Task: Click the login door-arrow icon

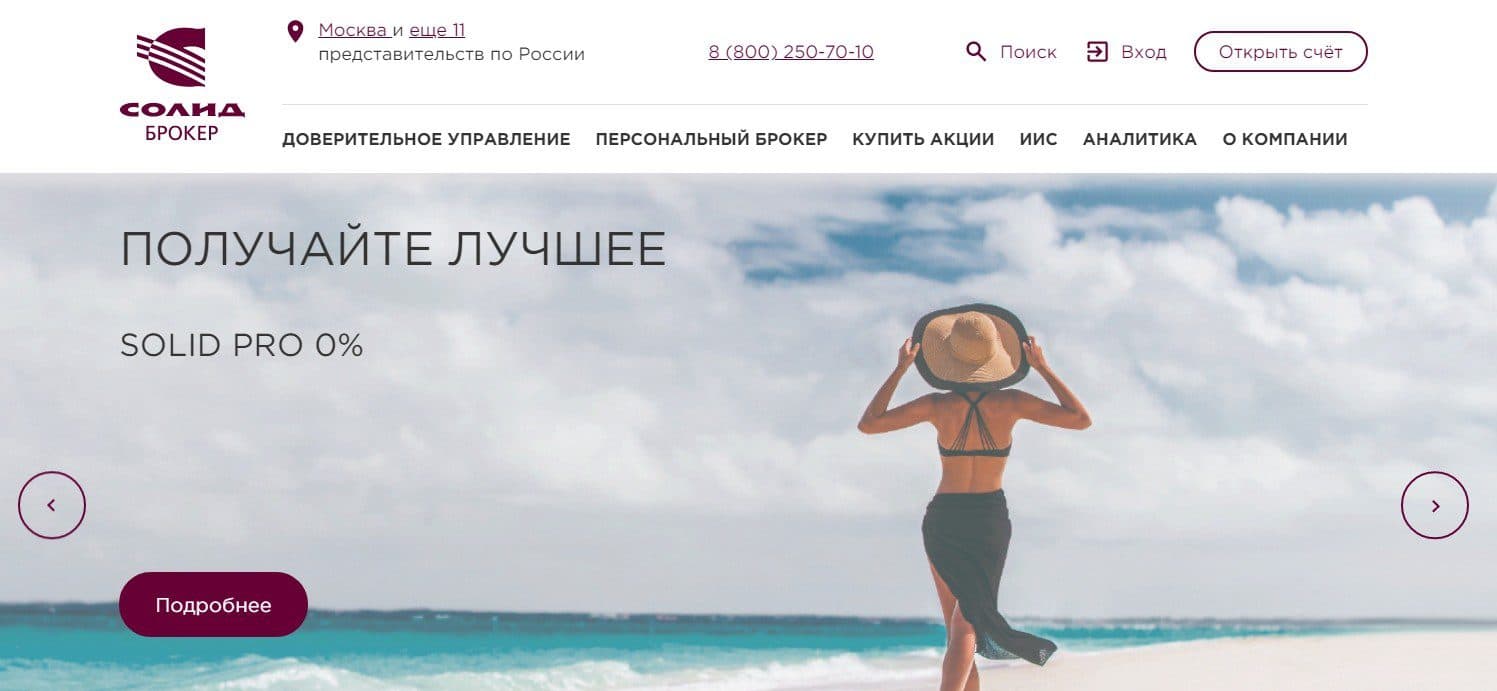Action: pyautogui.click(x=1097, y=52)
